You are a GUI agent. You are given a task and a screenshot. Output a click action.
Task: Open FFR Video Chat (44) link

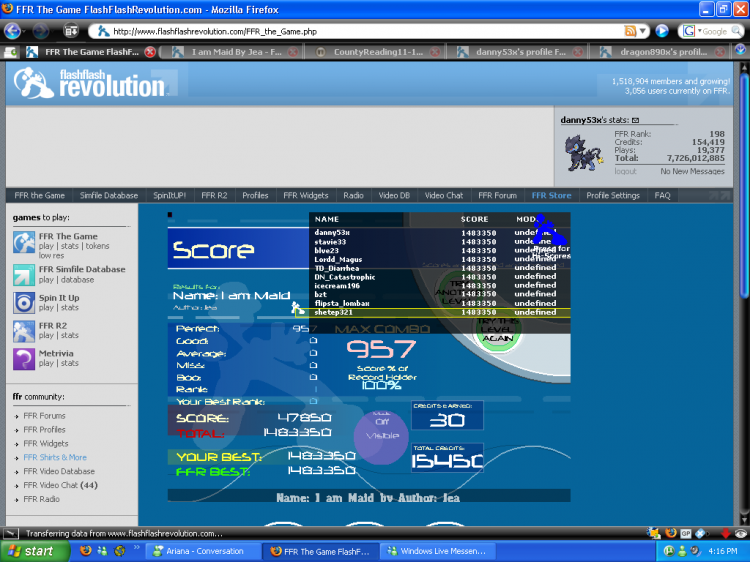point(60,485)
